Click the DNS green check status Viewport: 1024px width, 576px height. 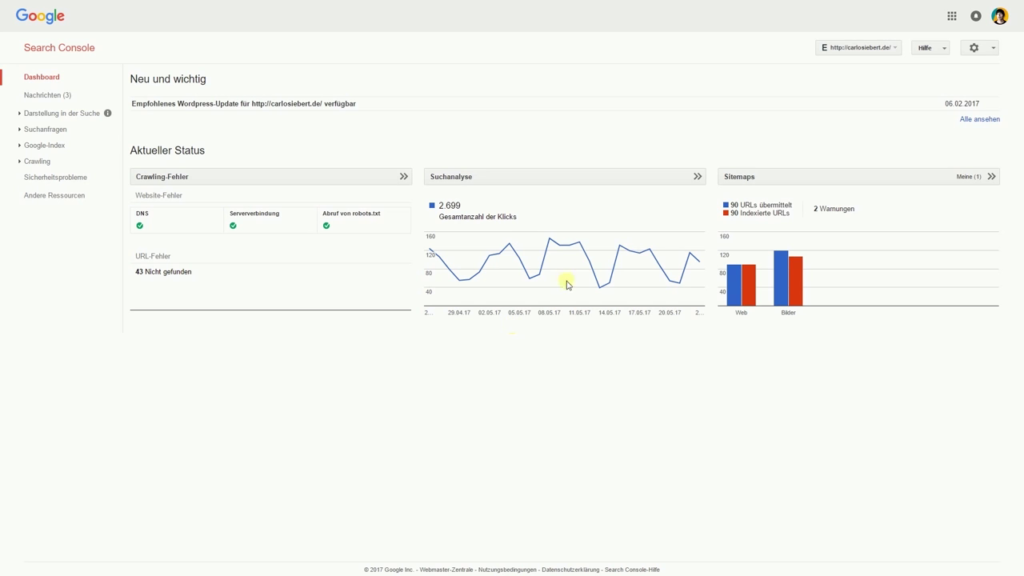pyautogui.click(x=140, y=226)
